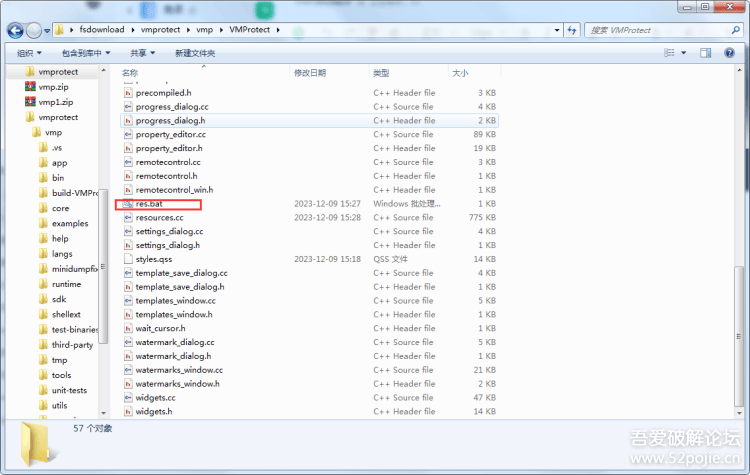Open the shellext folder in the tree
The width and height of the screenshot is (750, 475).
tap(60, 314)
